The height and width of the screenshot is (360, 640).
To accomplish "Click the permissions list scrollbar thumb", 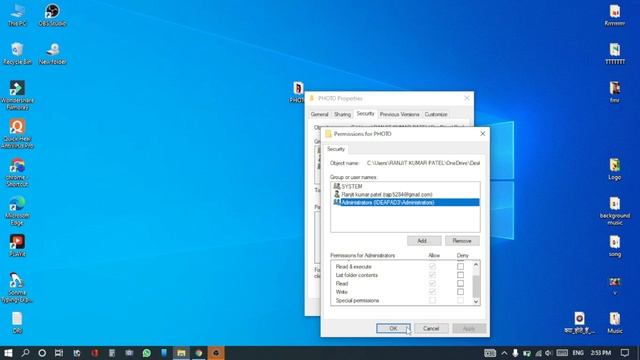I will [x=476, y=287].
